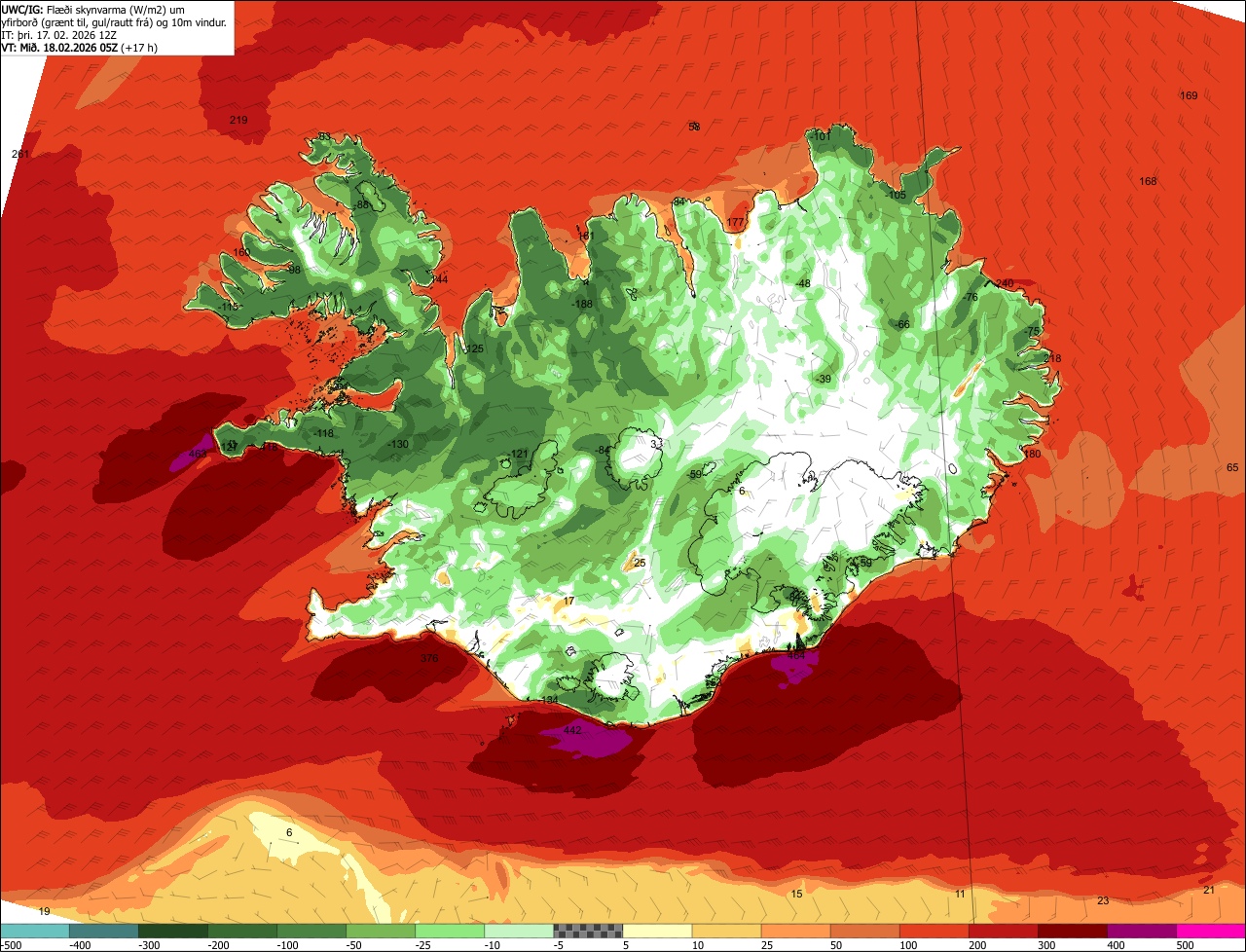Click the -400 to -300 legend swatch
Viewport: 1246px width, 952px height.
(x=104, y=931)
